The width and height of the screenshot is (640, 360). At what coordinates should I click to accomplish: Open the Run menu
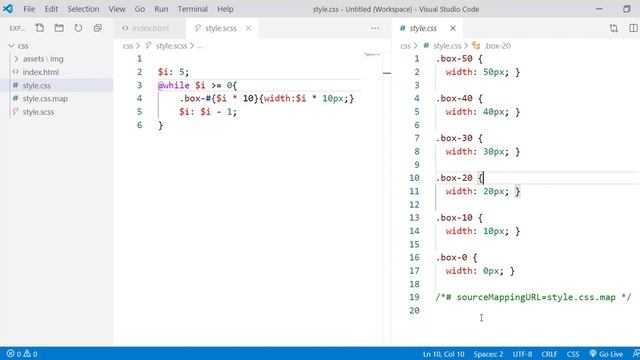(x=161, y=9)
